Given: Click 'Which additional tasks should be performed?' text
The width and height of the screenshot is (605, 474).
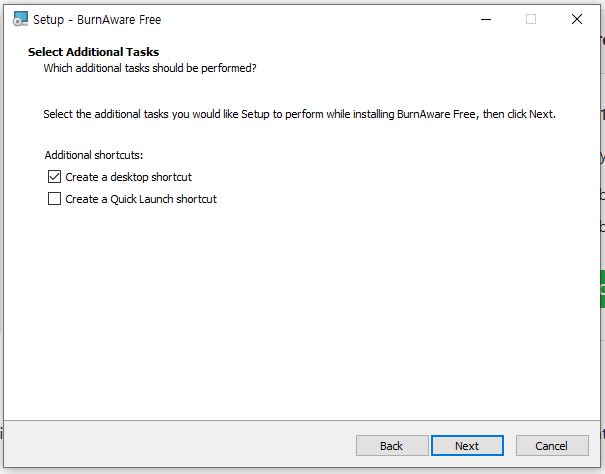Looking at the screenshot, I should [150, 68].
